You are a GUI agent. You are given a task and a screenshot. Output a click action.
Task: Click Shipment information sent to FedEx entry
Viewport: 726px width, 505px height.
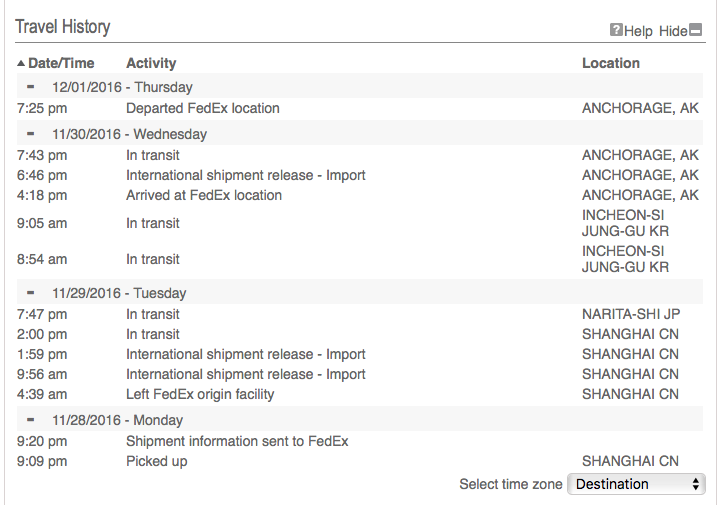click(237, 441)
